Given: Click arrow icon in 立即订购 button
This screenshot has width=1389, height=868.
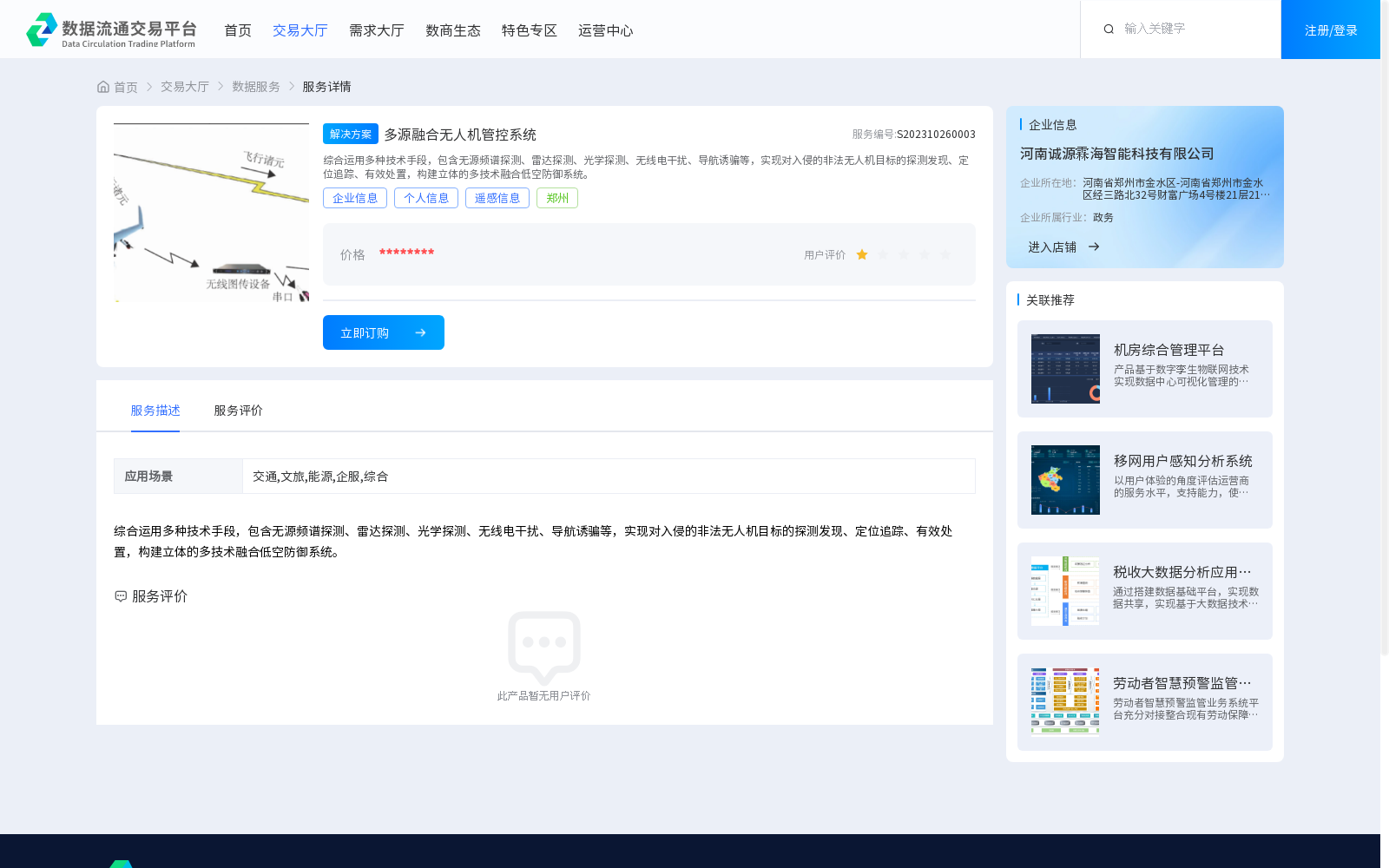Looking at the screenshot, I should pyautogui.click(x=420, y=332).
